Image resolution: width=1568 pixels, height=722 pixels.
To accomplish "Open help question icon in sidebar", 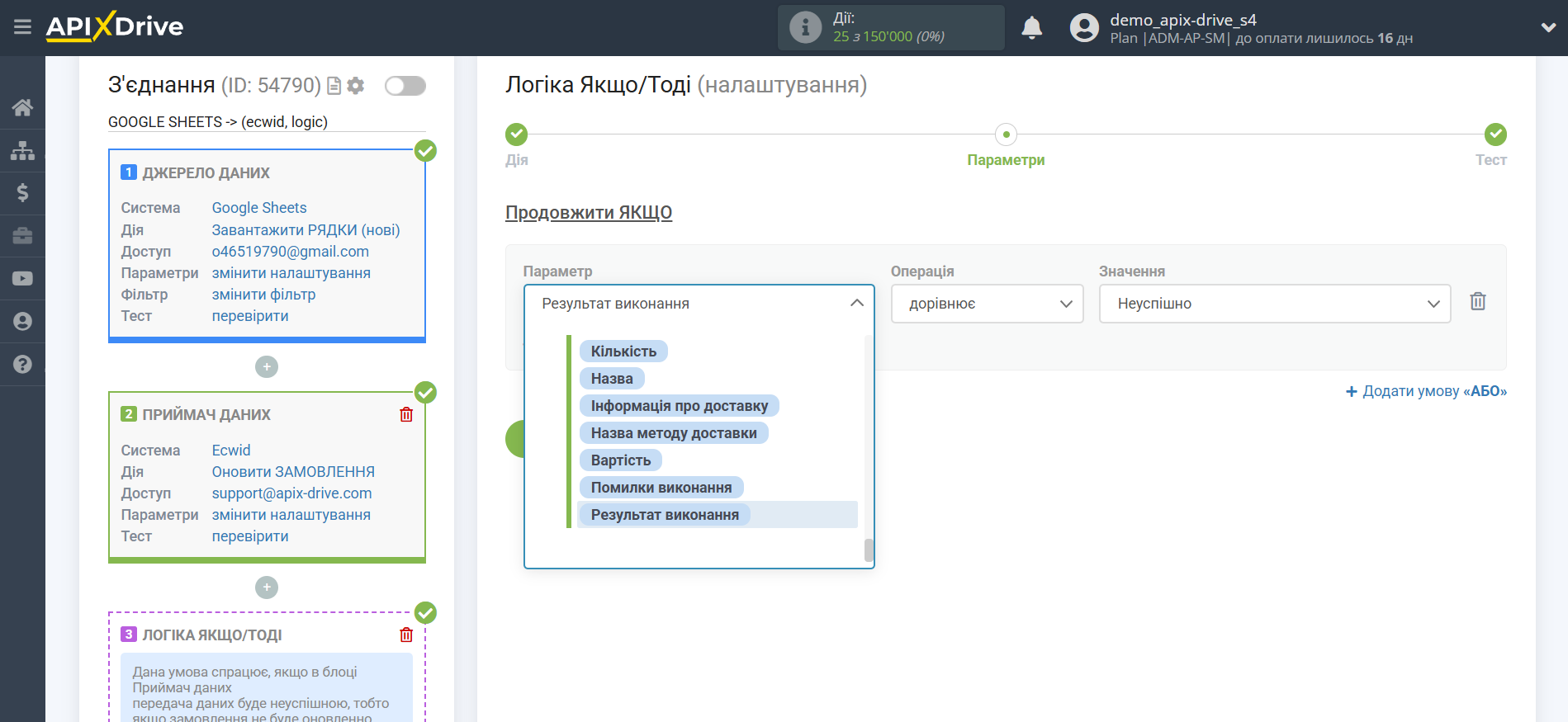I will click(22, 364).
